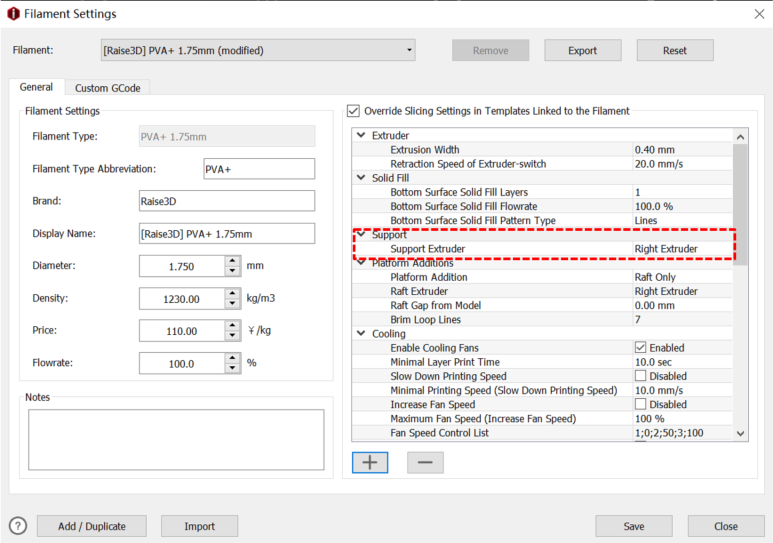Viewport: 773px width, 543px height.
Task: Switch to Custom GCode tab
Action: coord(107,88)
